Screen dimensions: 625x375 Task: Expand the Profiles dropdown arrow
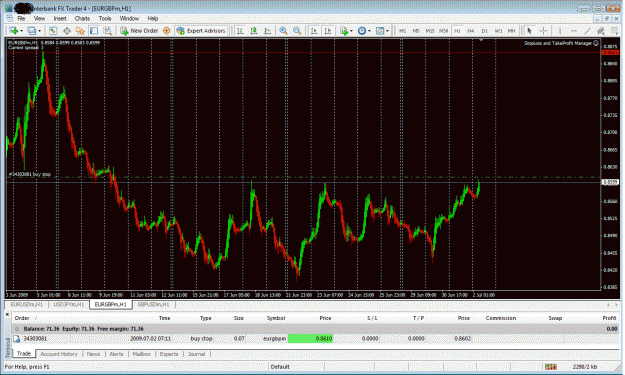[39, 31]
